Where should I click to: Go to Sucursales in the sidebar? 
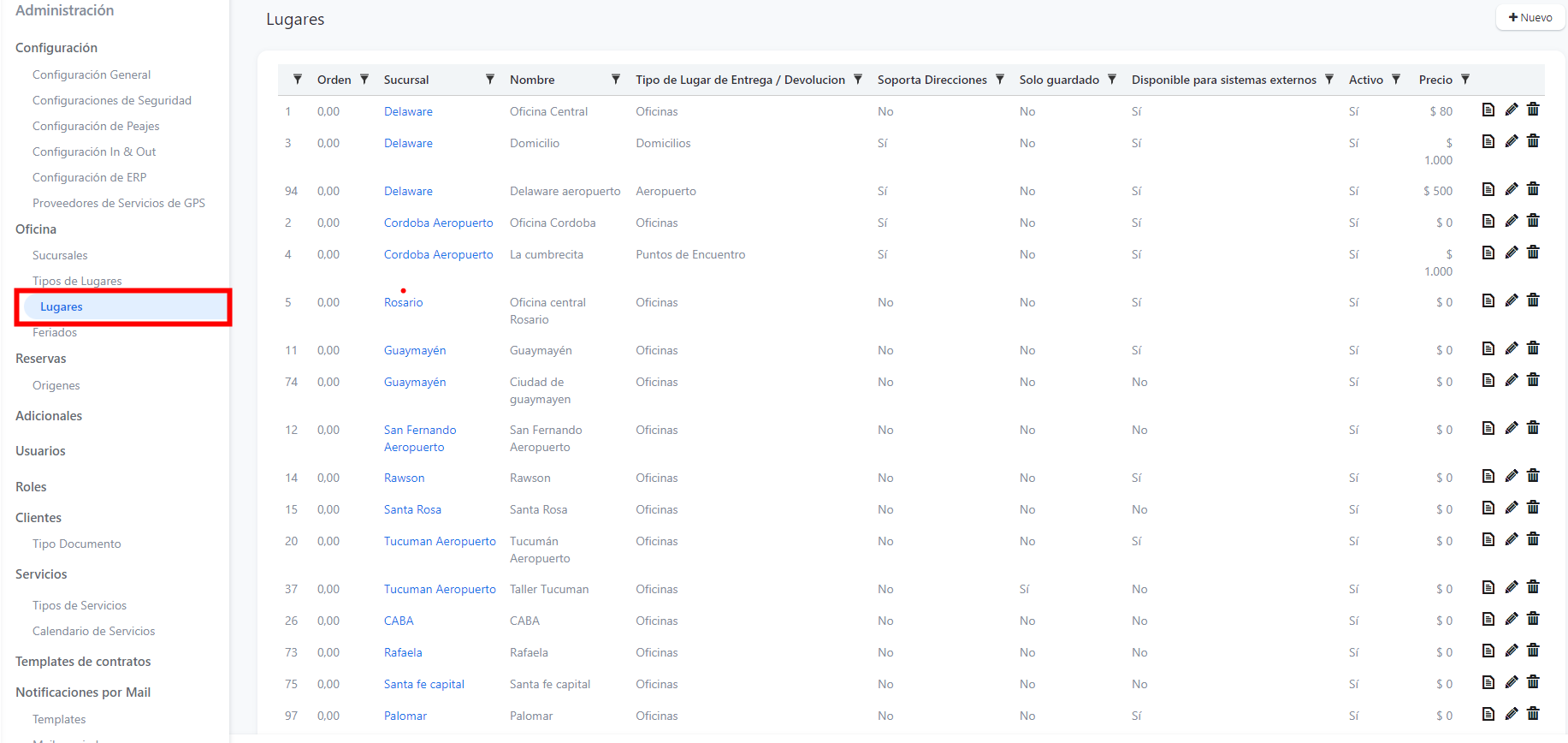click(60, 255)
